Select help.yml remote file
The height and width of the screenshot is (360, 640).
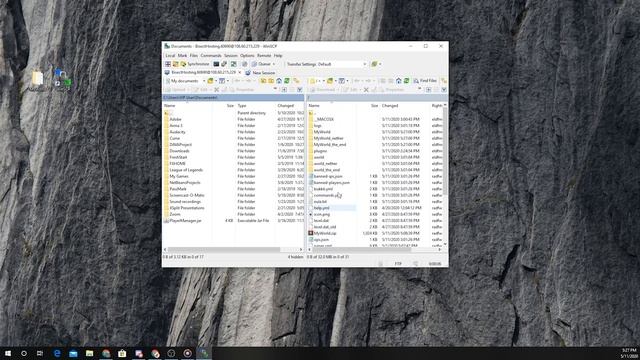[321, 208]
